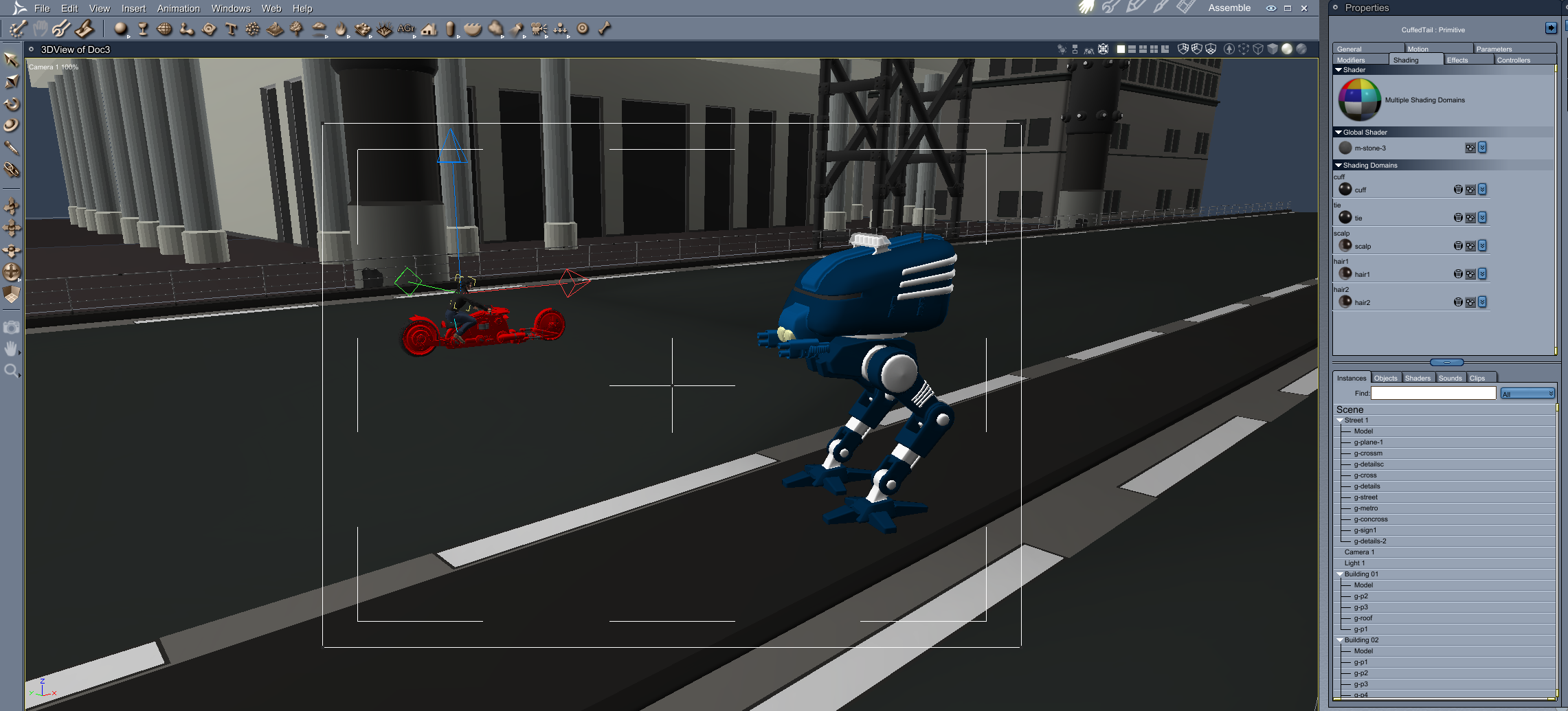Insert a camera from the toolbar
This screenshot has width=1568, height=711.
click(x=539, y=29)
